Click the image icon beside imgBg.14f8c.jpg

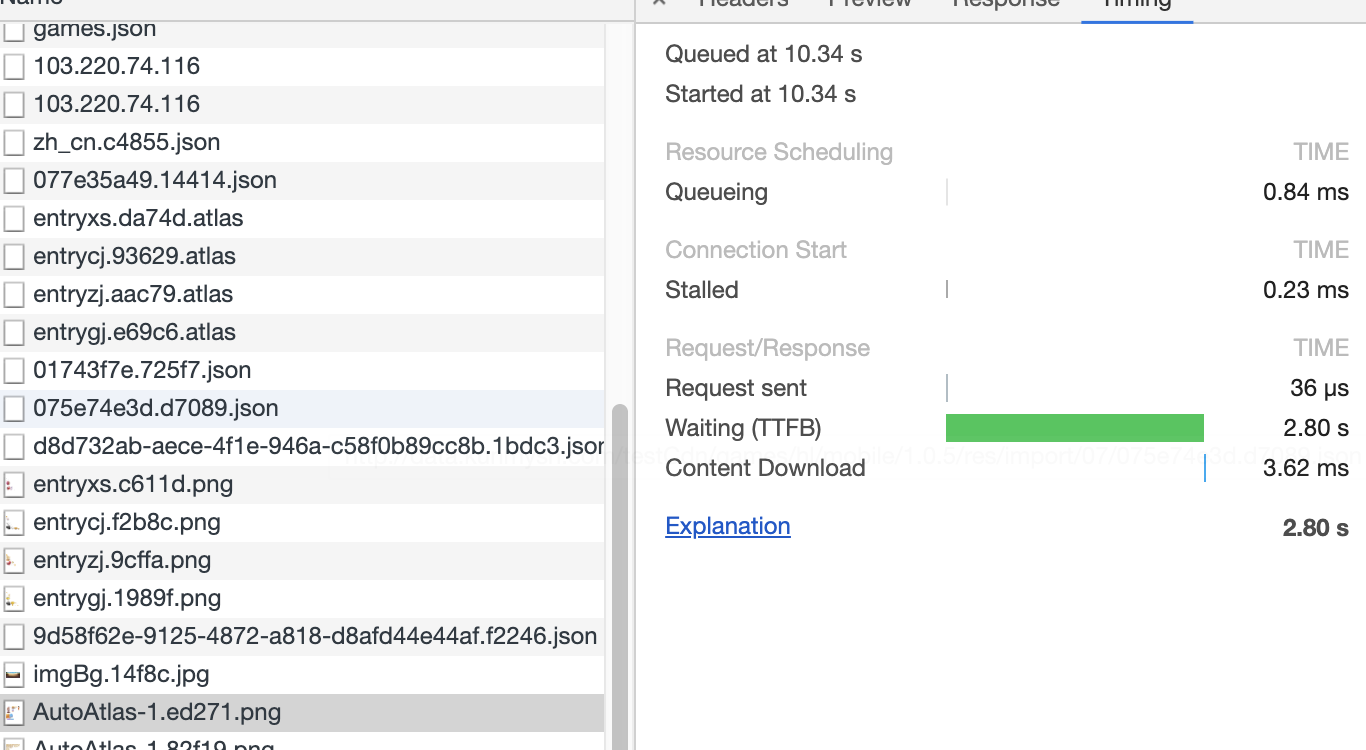coord(14,675)
